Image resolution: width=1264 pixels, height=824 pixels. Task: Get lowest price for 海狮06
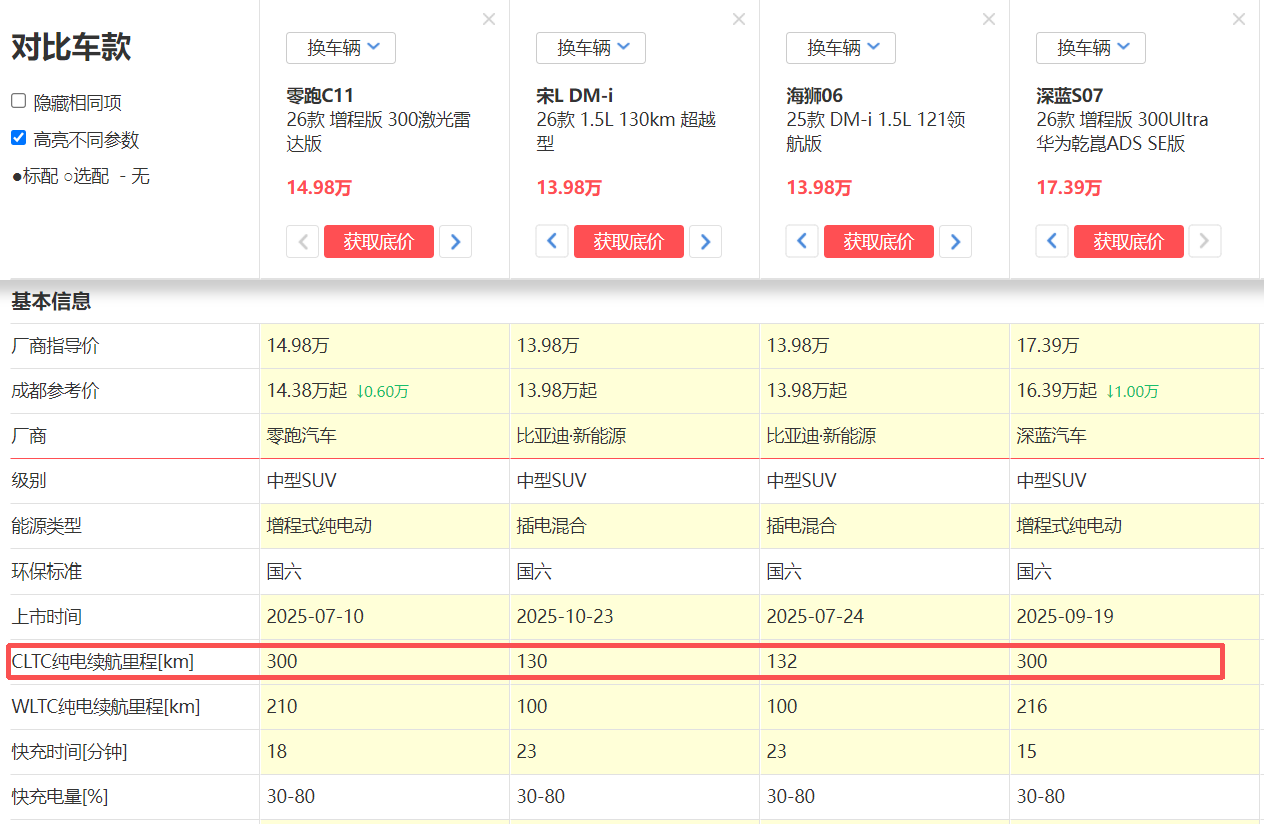click(879, 242)
